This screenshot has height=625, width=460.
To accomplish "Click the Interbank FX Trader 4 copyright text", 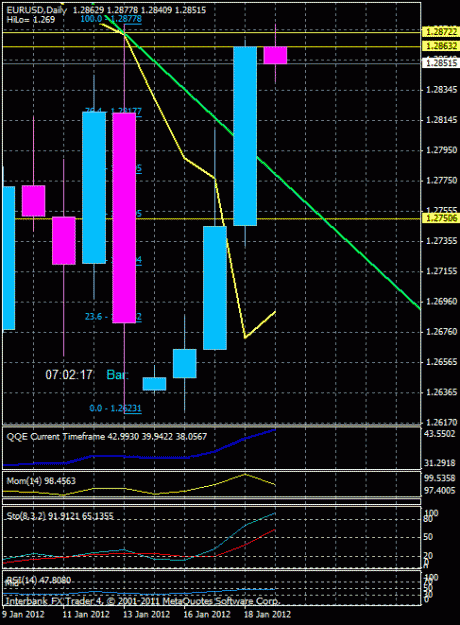I will pyautogui.click(x=143, y=601).
